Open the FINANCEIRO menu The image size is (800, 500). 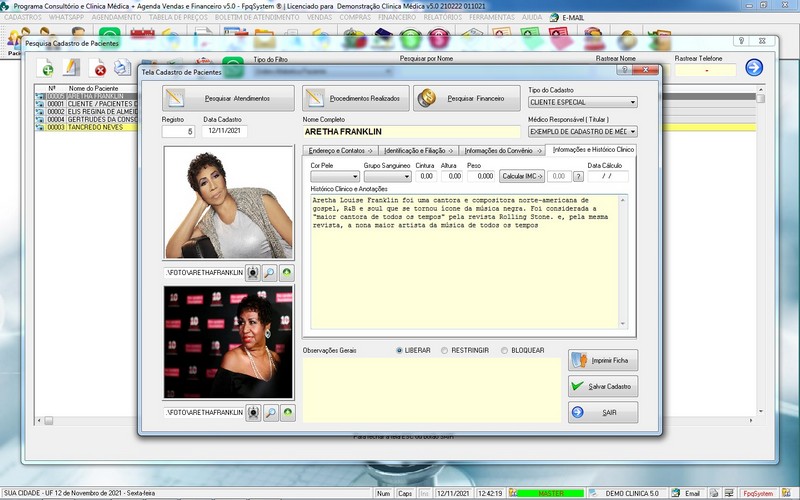[x=397, y=17]
